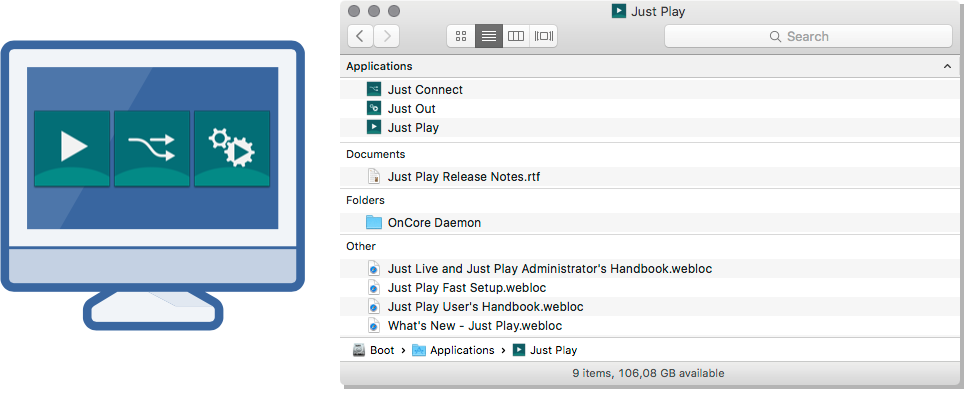Select Just Play Release Notes.rtf
Viewport: 980px width, 405px height.
(650, 176)
